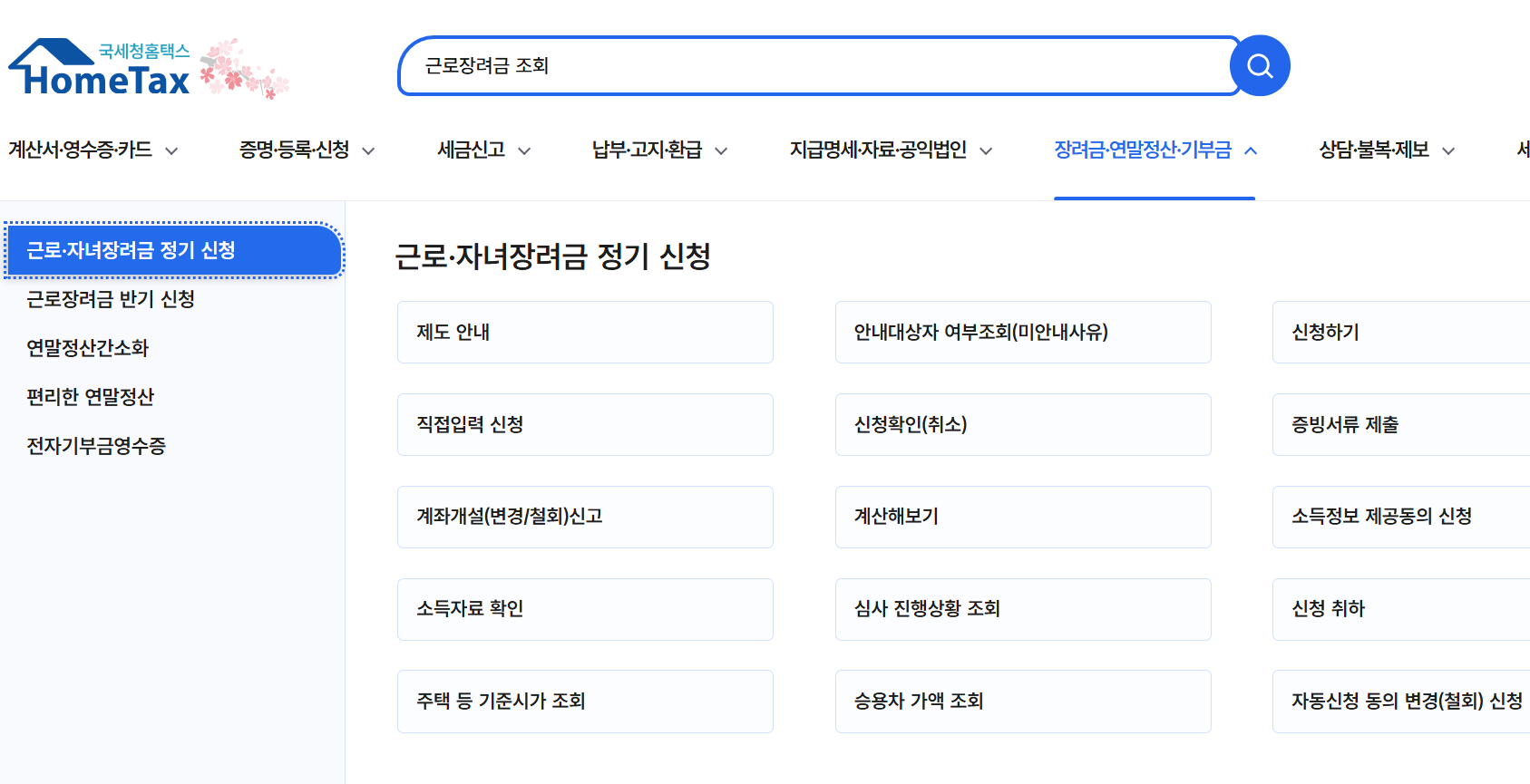Open the 상담·불복·제보 menu
The height and width of the screenshot is (784, 1530).
1374,150
